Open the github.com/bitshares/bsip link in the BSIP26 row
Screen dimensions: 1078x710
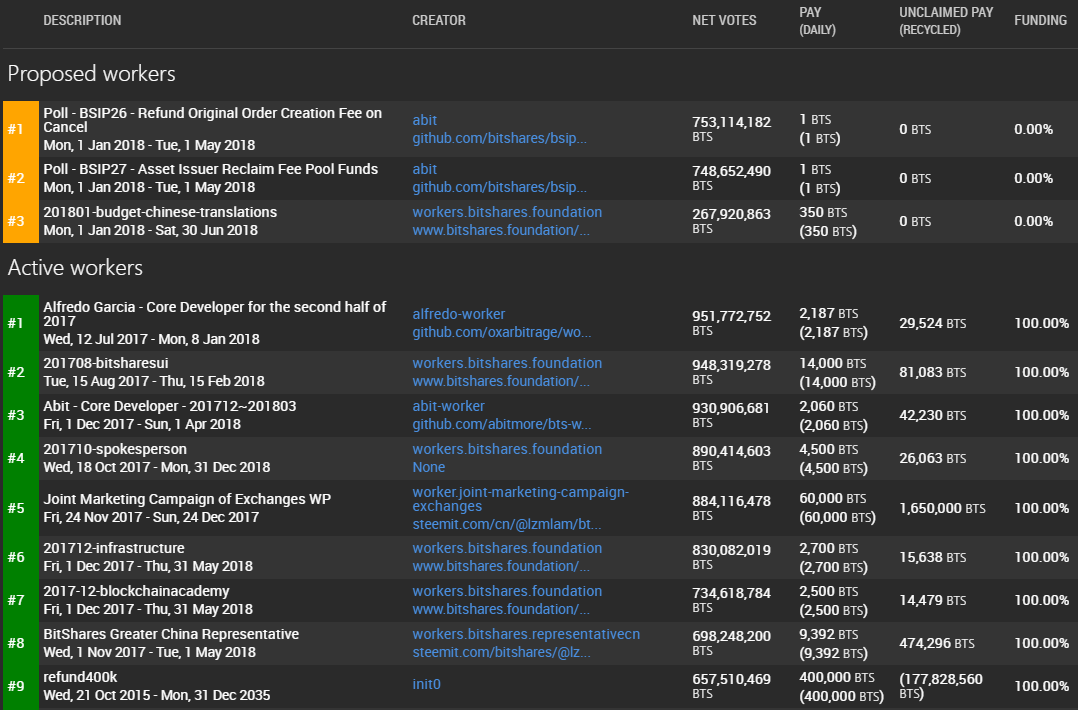point(499,138)
